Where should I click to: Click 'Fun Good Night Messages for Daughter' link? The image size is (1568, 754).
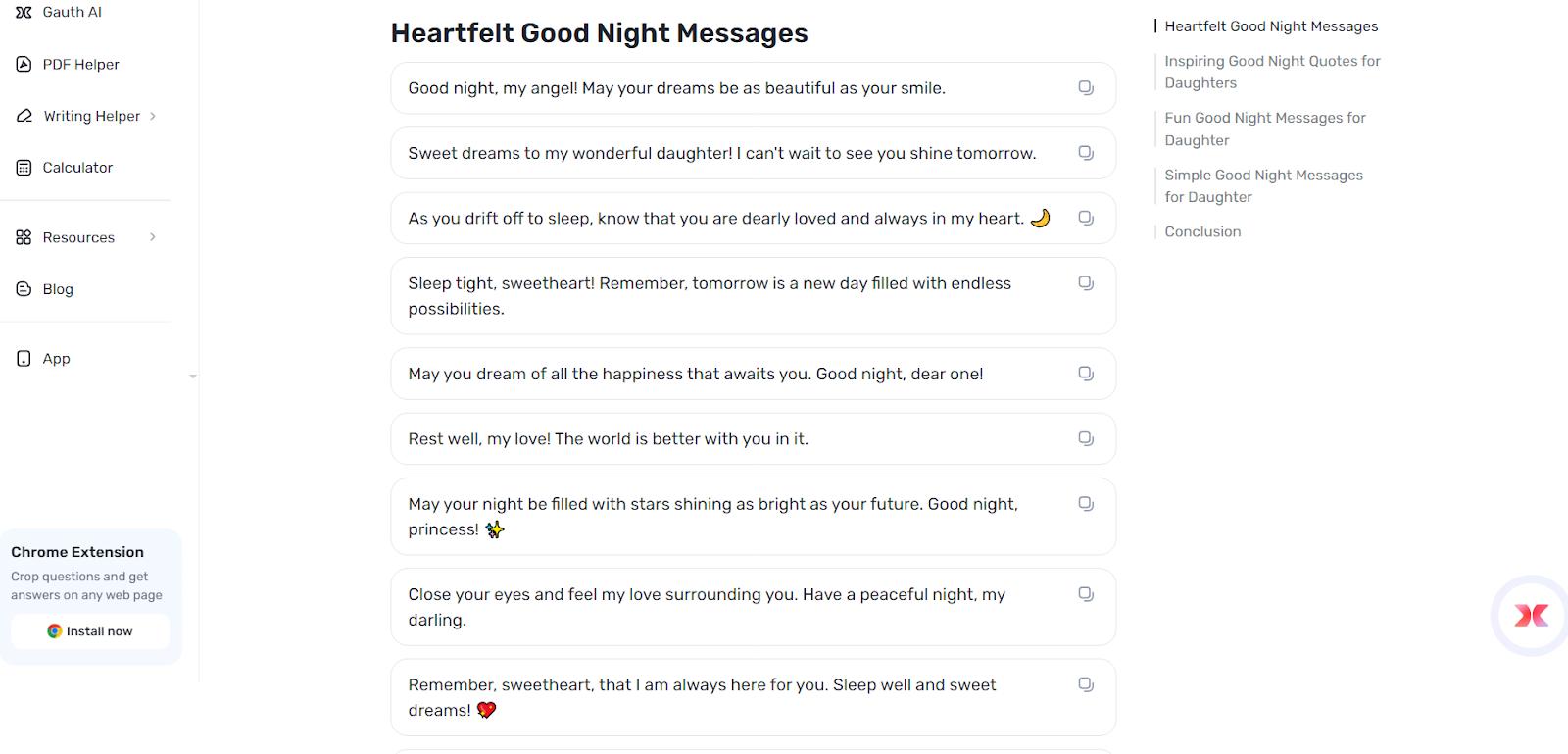(1265, 128)
